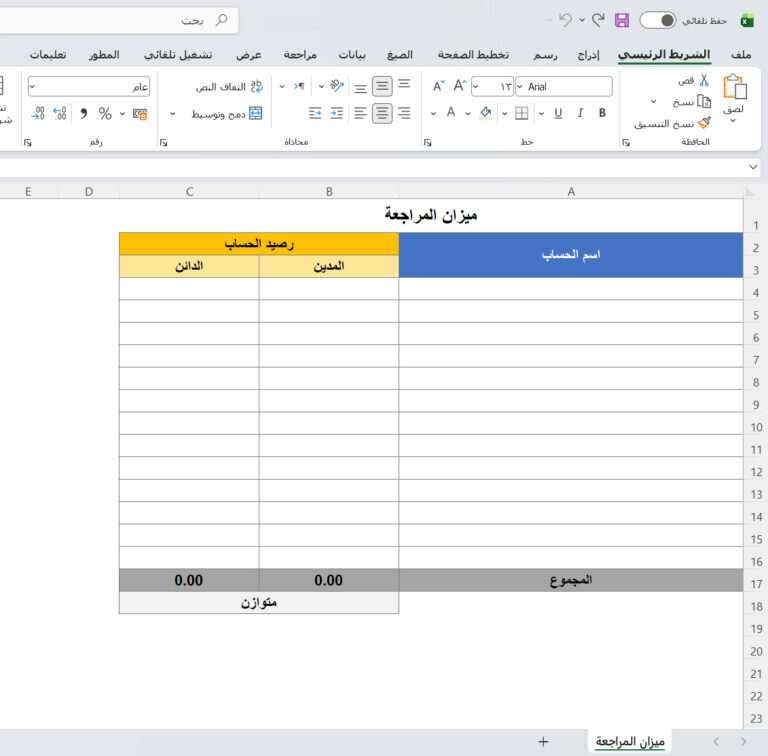This screenshot has width=768, height=756.
Task: Expand the Paste options arrow
Action: 733,121
